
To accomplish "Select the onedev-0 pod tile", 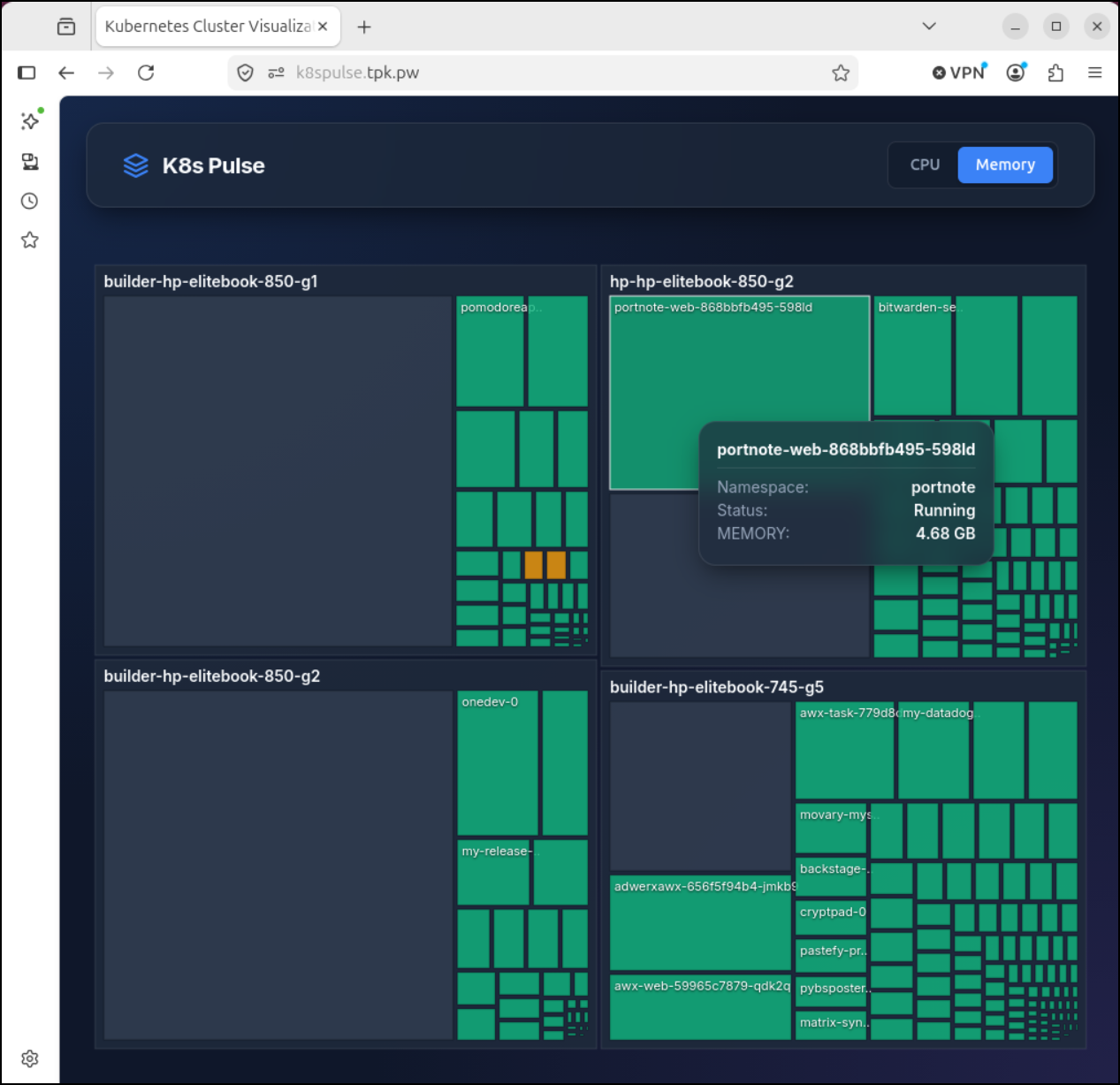I will pos(498,763).
